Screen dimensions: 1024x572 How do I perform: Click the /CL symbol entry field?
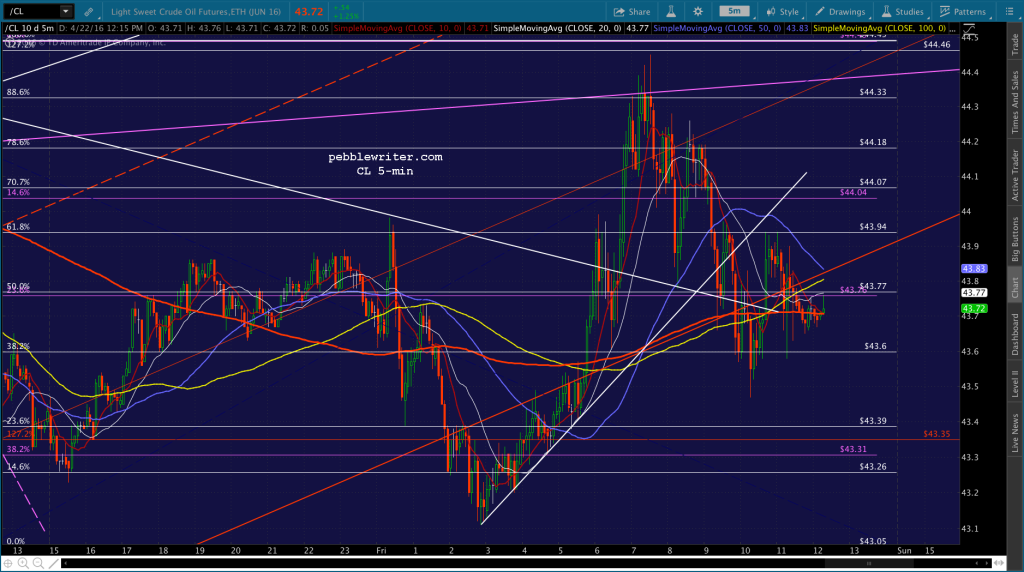pyautogui.click(x=31, y=11)
